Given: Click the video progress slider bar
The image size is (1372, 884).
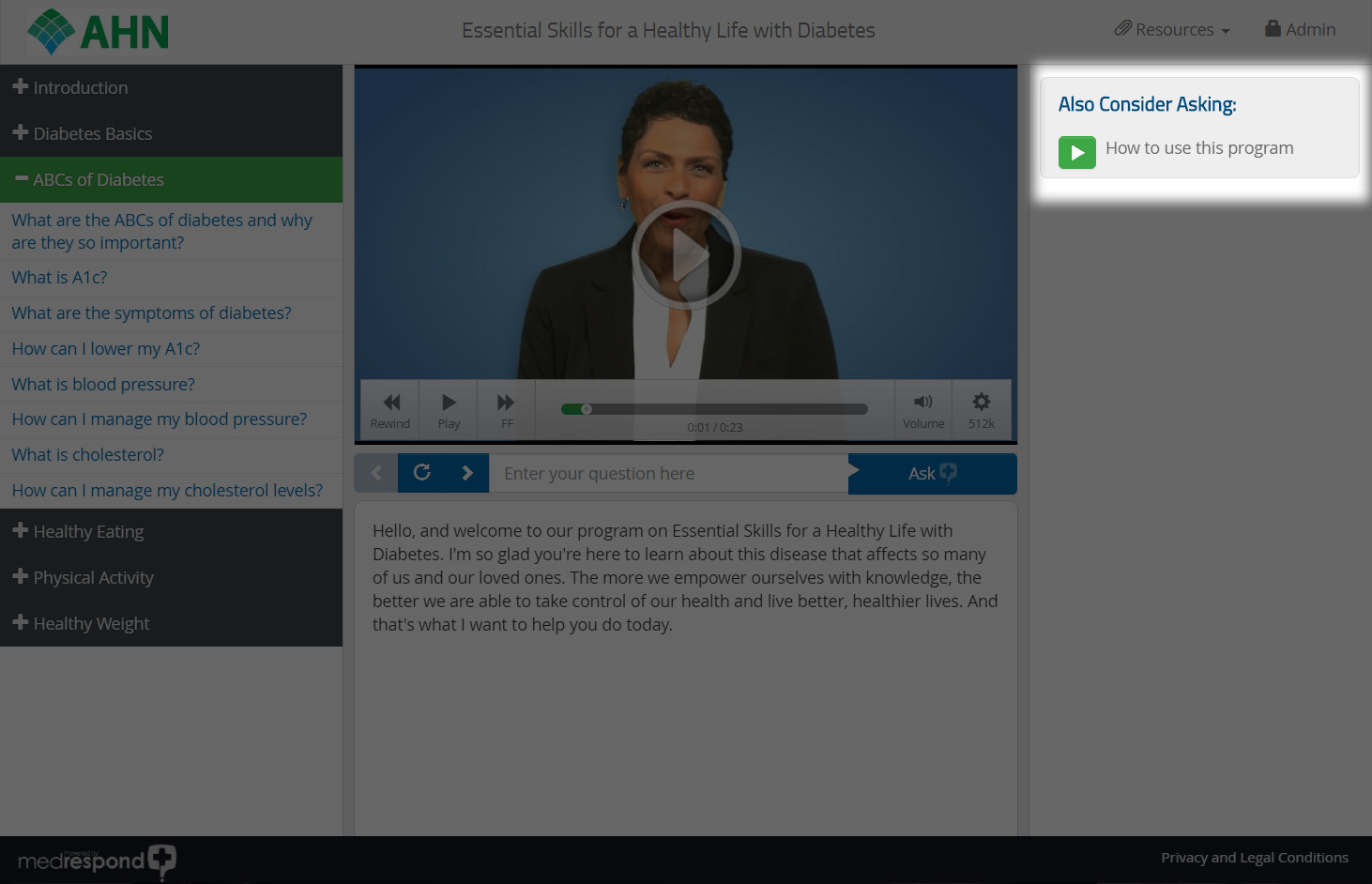Looking at the screenshot, I should pos(713,409).
